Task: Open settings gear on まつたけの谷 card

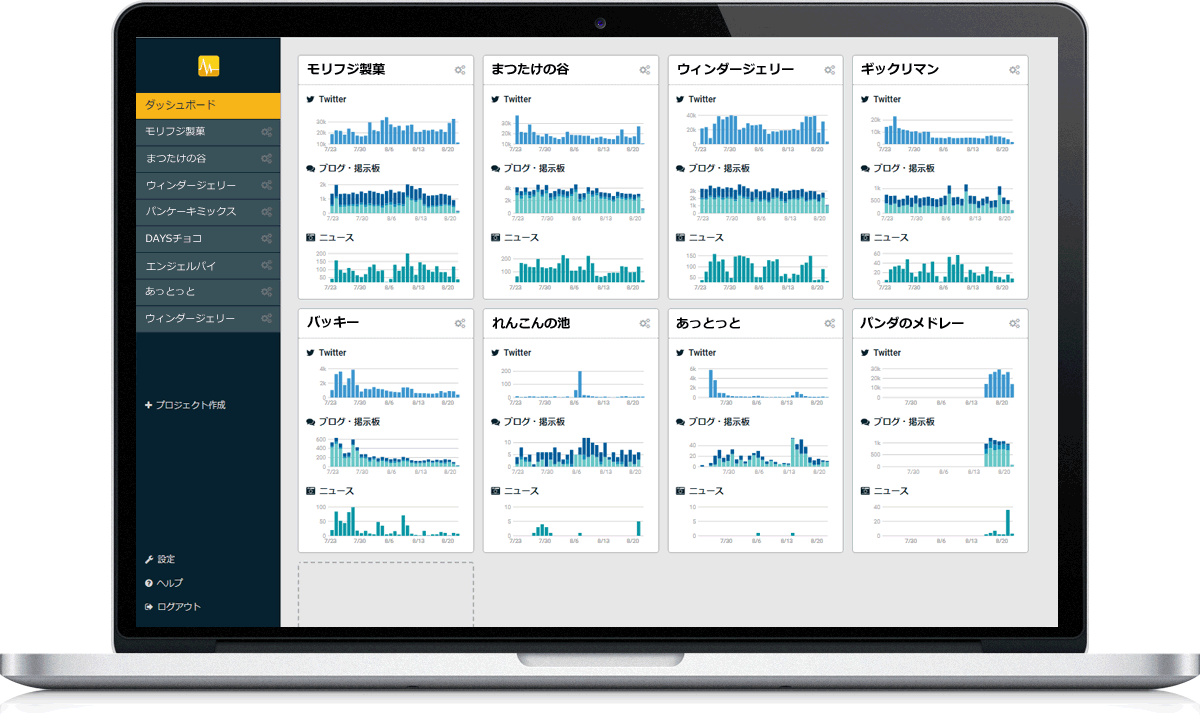Action: tap(645, 70)
